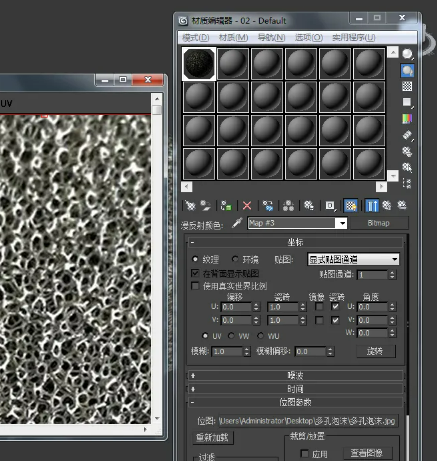This screenshot has width=437, height=461.
Task: Click the Get Material toolbar icon
Action: [190, 206]
